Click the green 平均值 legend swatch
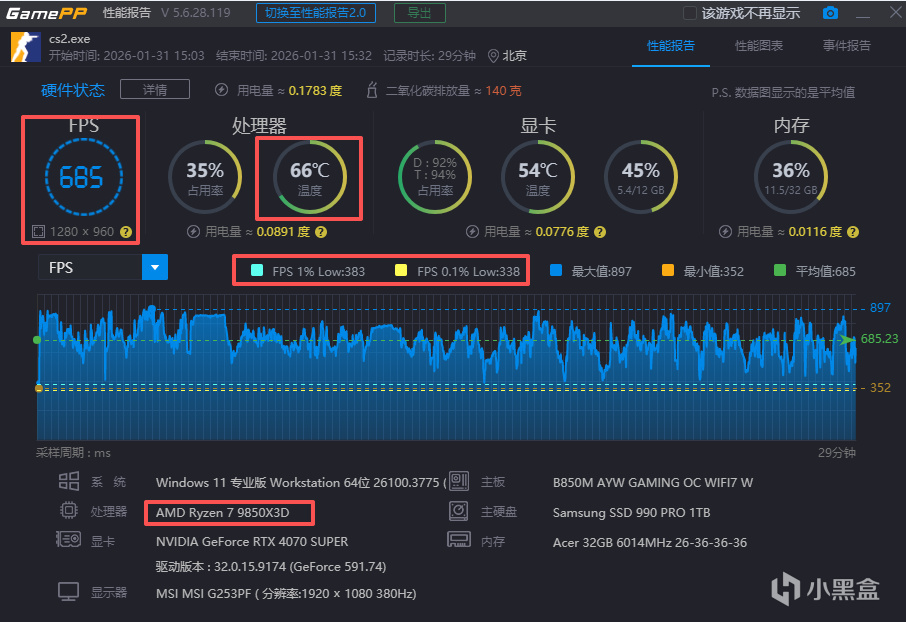This screenshot has height=622, width=906. (x=779, y=271)
